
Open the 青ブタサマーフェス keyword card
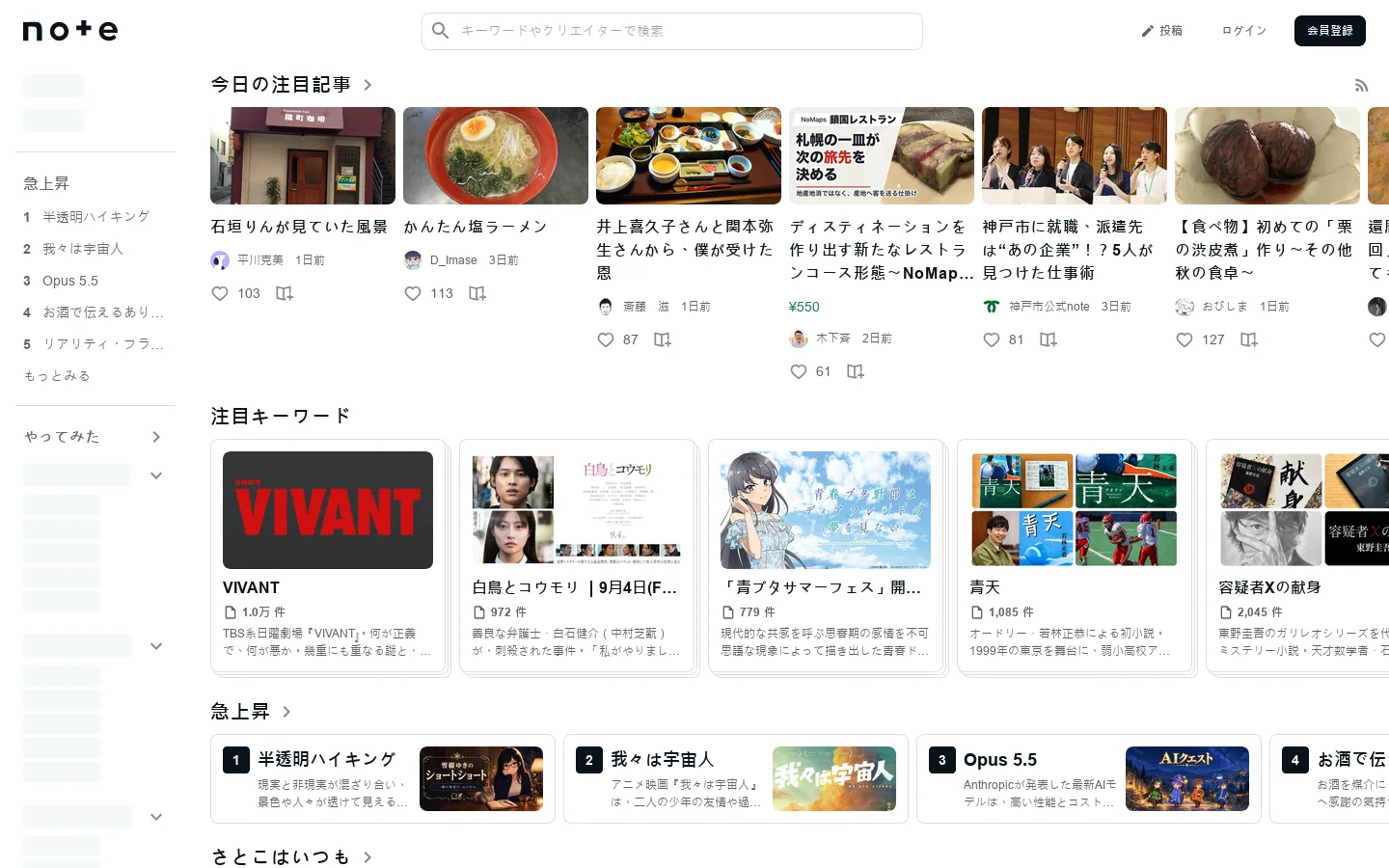[x=827, y=558]
